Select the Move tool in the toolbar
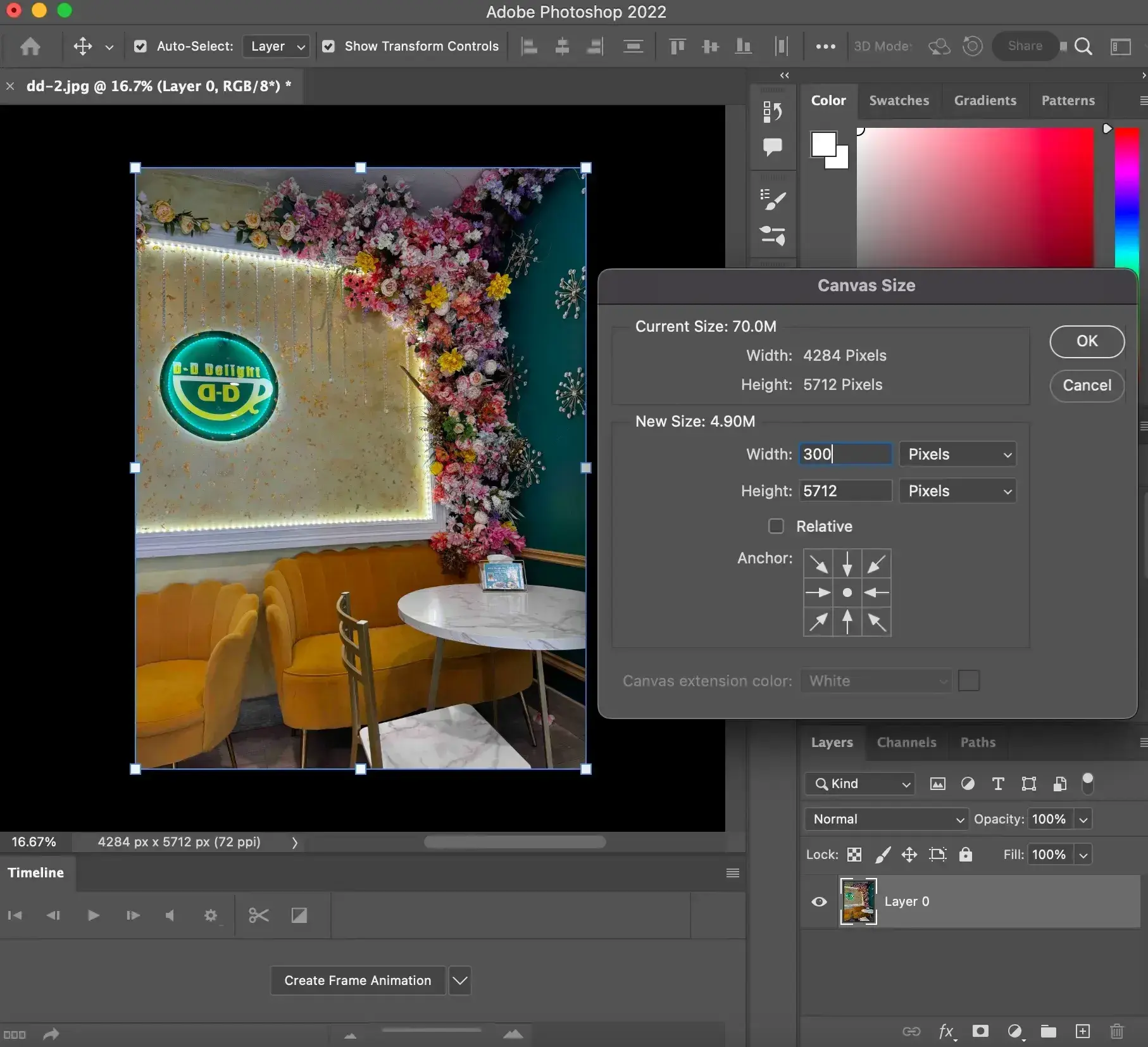 coord(82,46)
